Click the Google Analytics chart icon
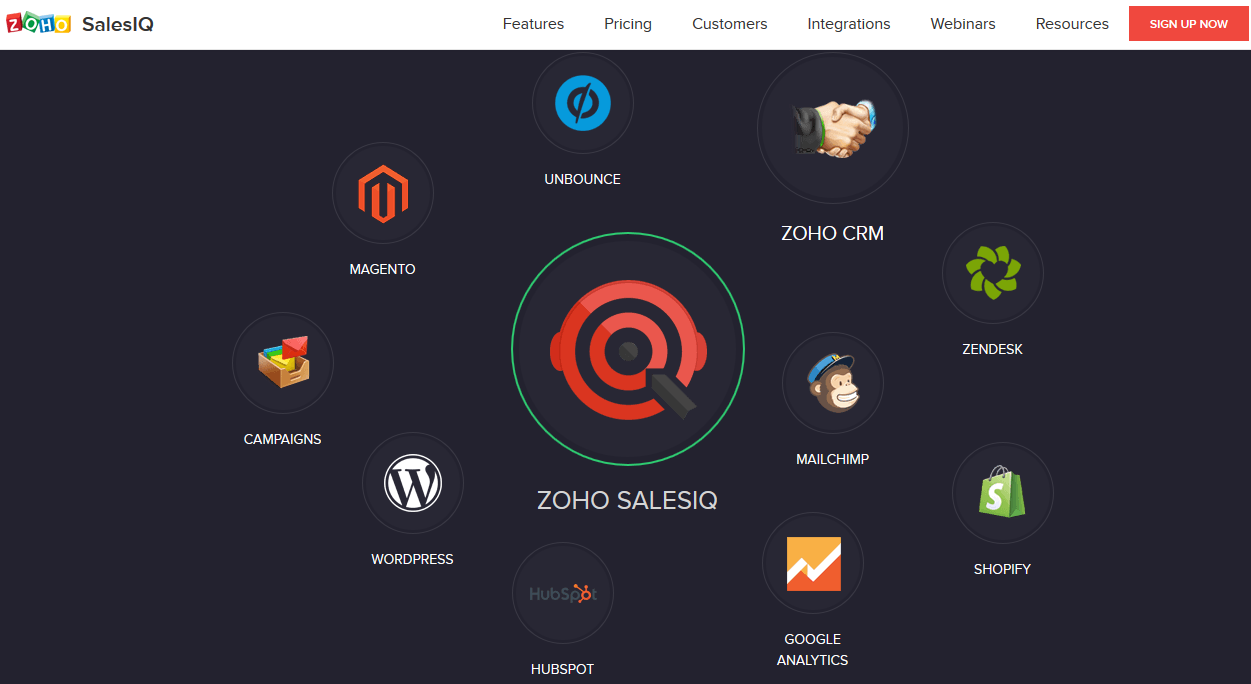Screen dimensions: 1251x684 click(x=813, y=563)
